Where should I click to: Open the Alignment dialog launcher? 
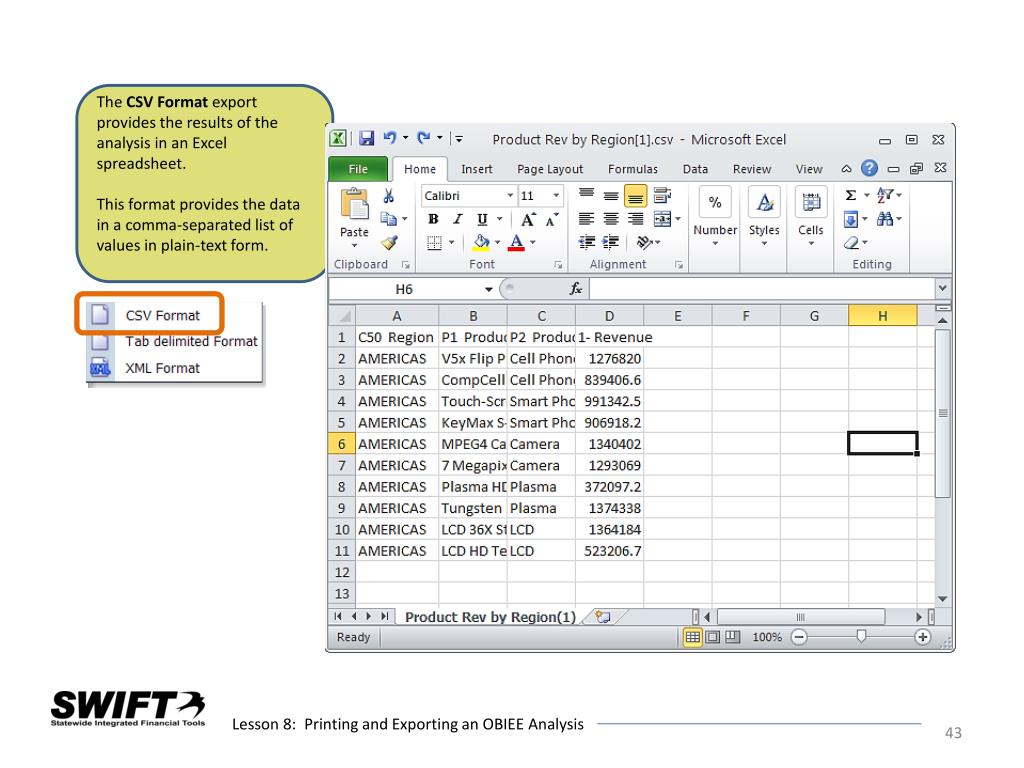pyautogui.click(x=679, y=264)
